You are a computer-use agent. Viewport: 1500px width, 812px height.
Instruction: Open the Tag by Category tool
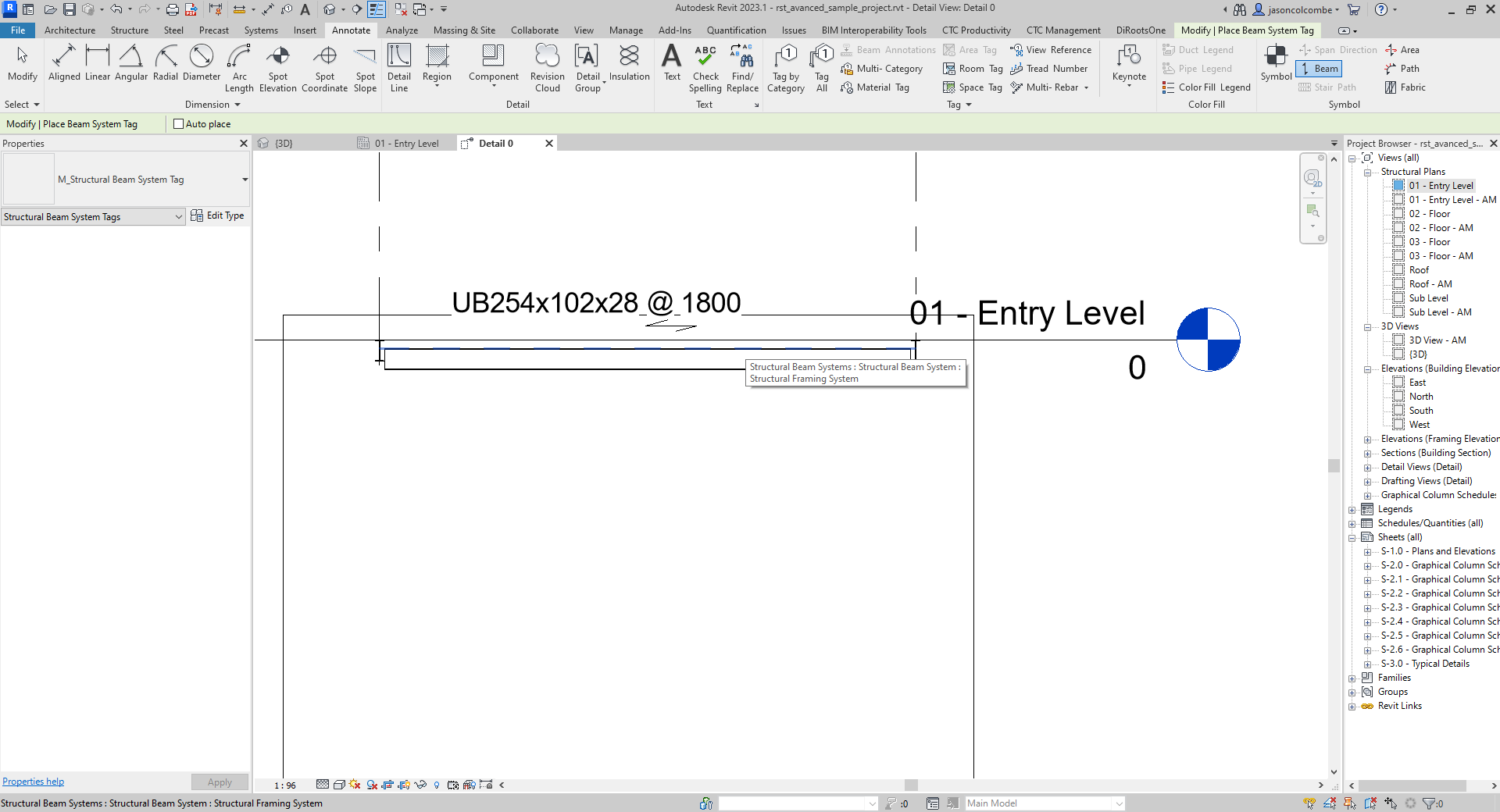tap(786, 69)
